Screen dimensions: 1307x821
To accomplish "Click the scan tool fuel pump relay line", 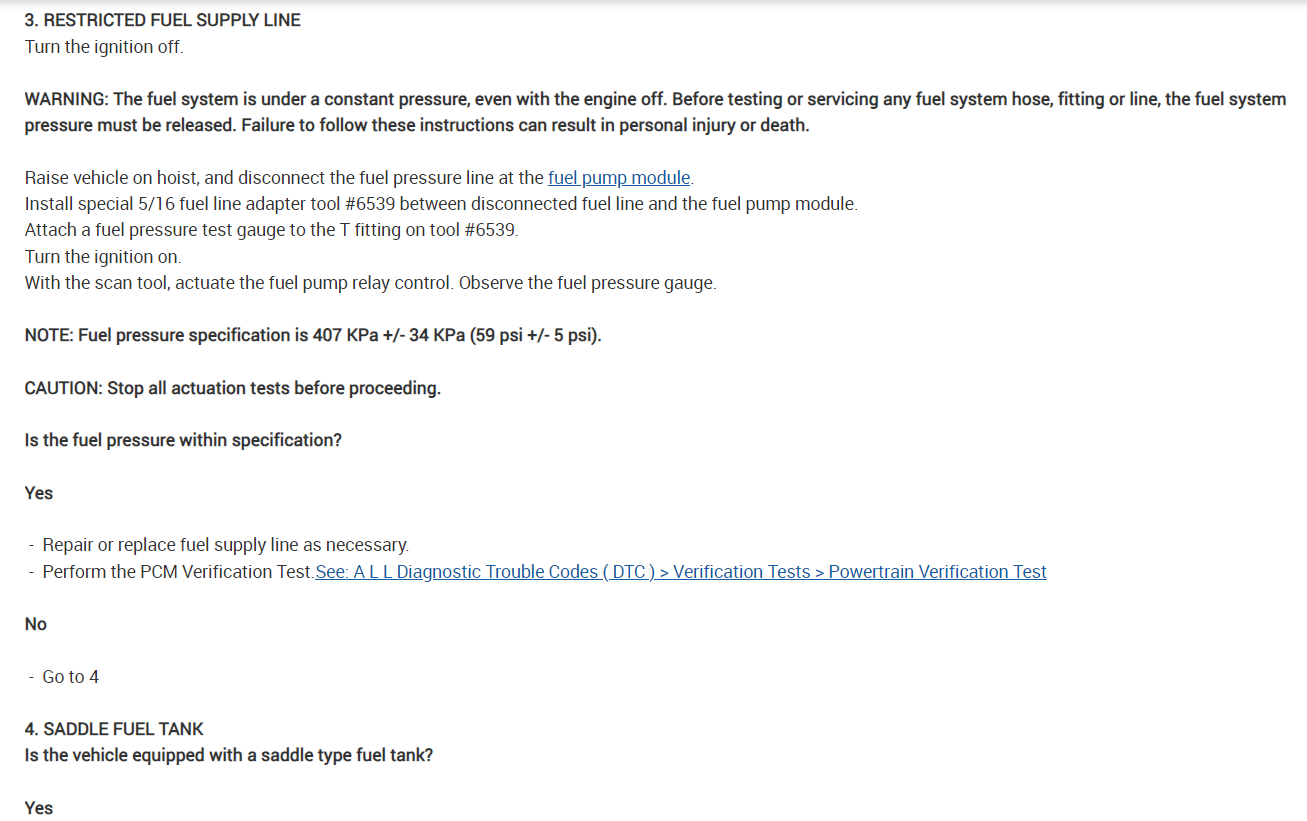I will coord(370,283).
